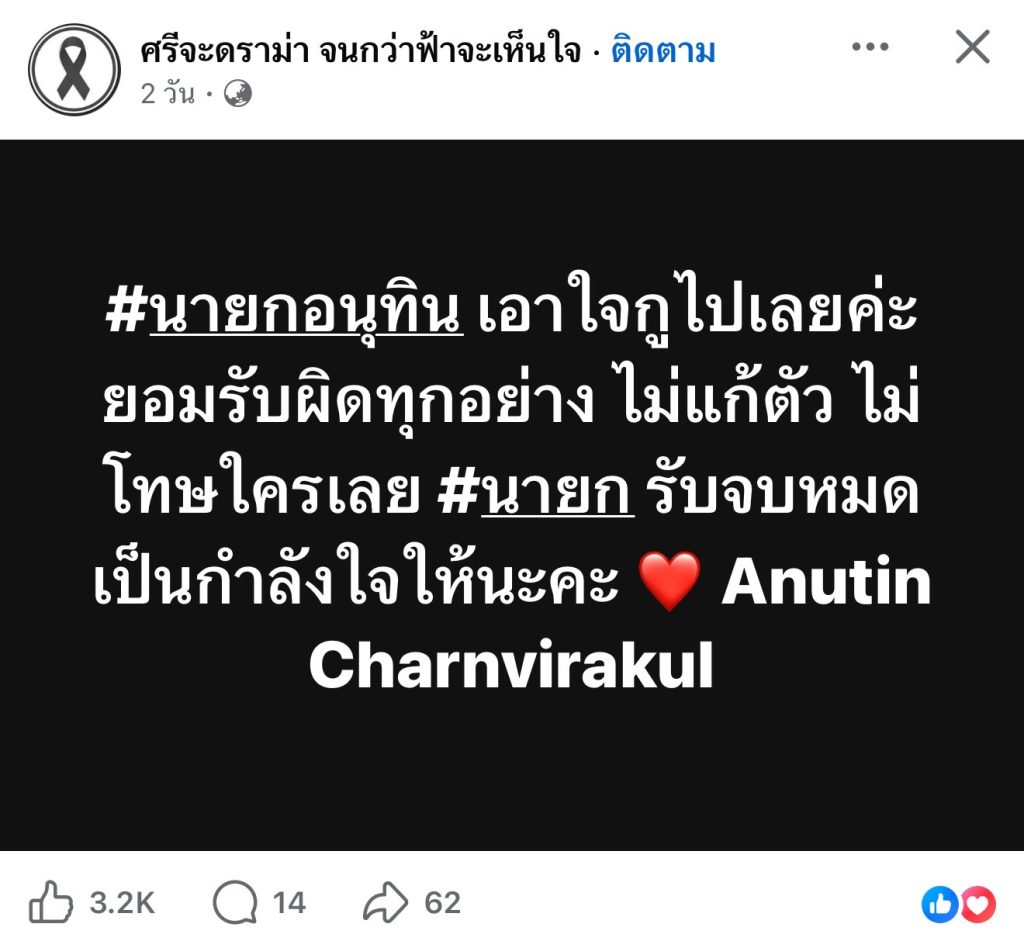Screen dimensions: 1024x948
Task: Close the post with the X icon
Action: 972,46
